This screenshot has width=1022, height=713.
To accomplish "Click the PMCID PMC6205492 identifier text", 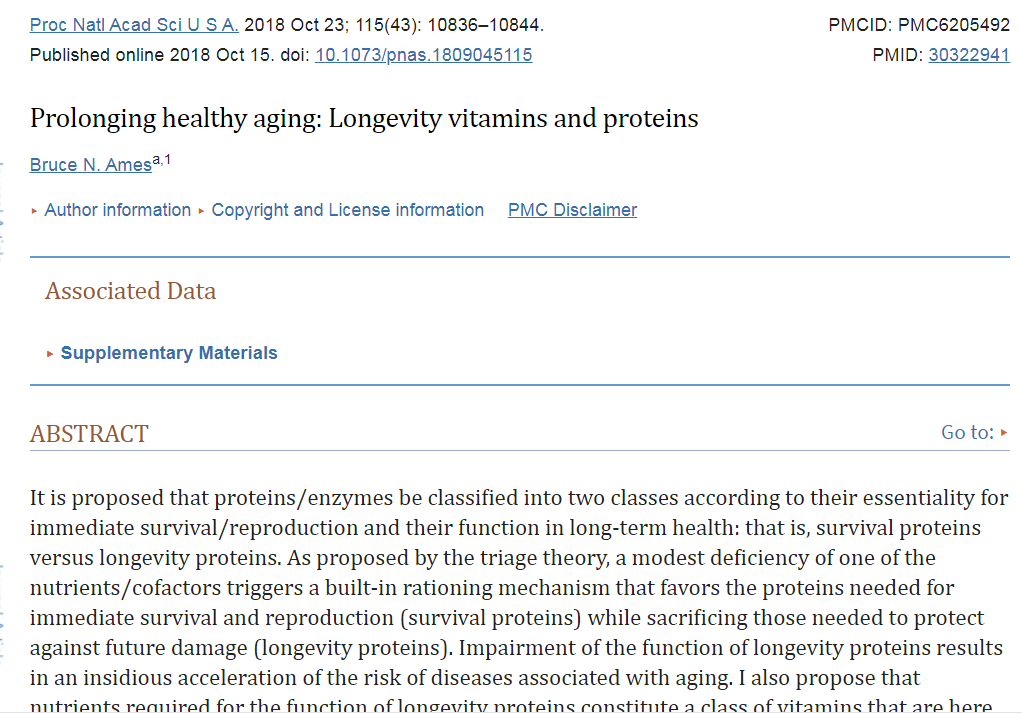I will tap(918, 25).
